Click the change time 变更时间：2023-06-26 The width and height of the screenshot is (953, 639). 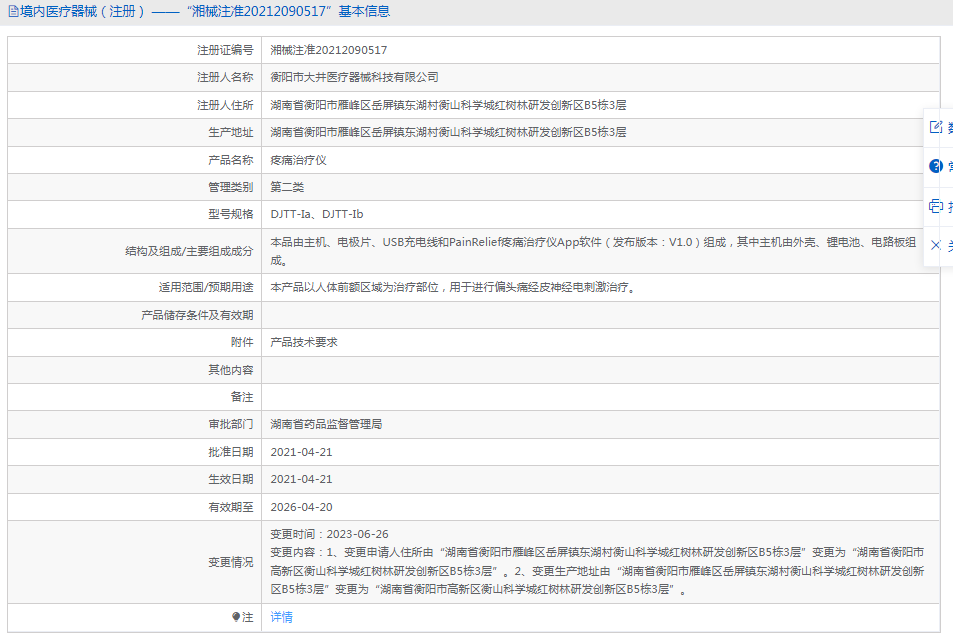pos(329,534)
